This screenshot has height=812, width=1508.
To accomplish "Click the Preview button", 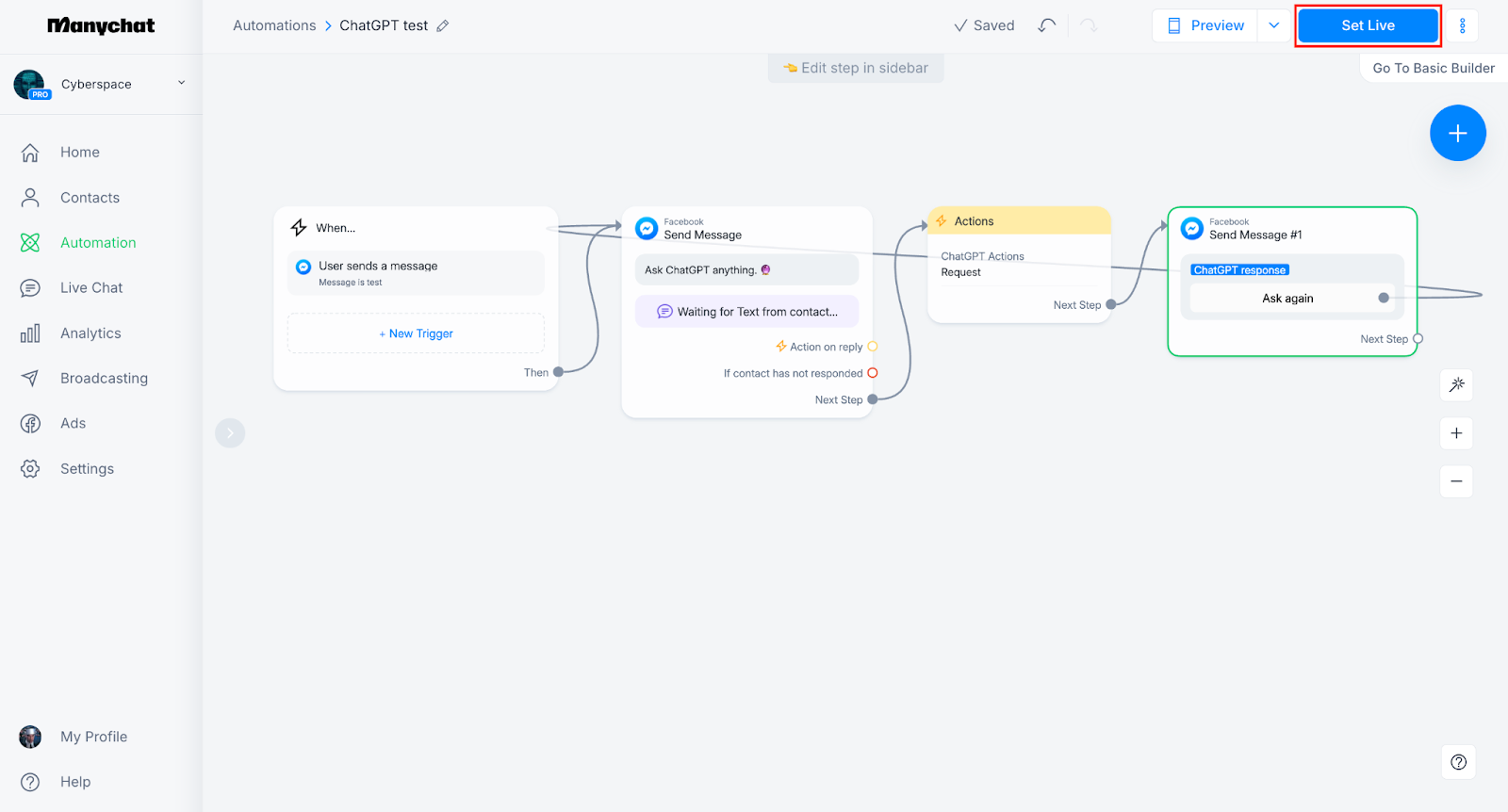I will [1205, 25].
